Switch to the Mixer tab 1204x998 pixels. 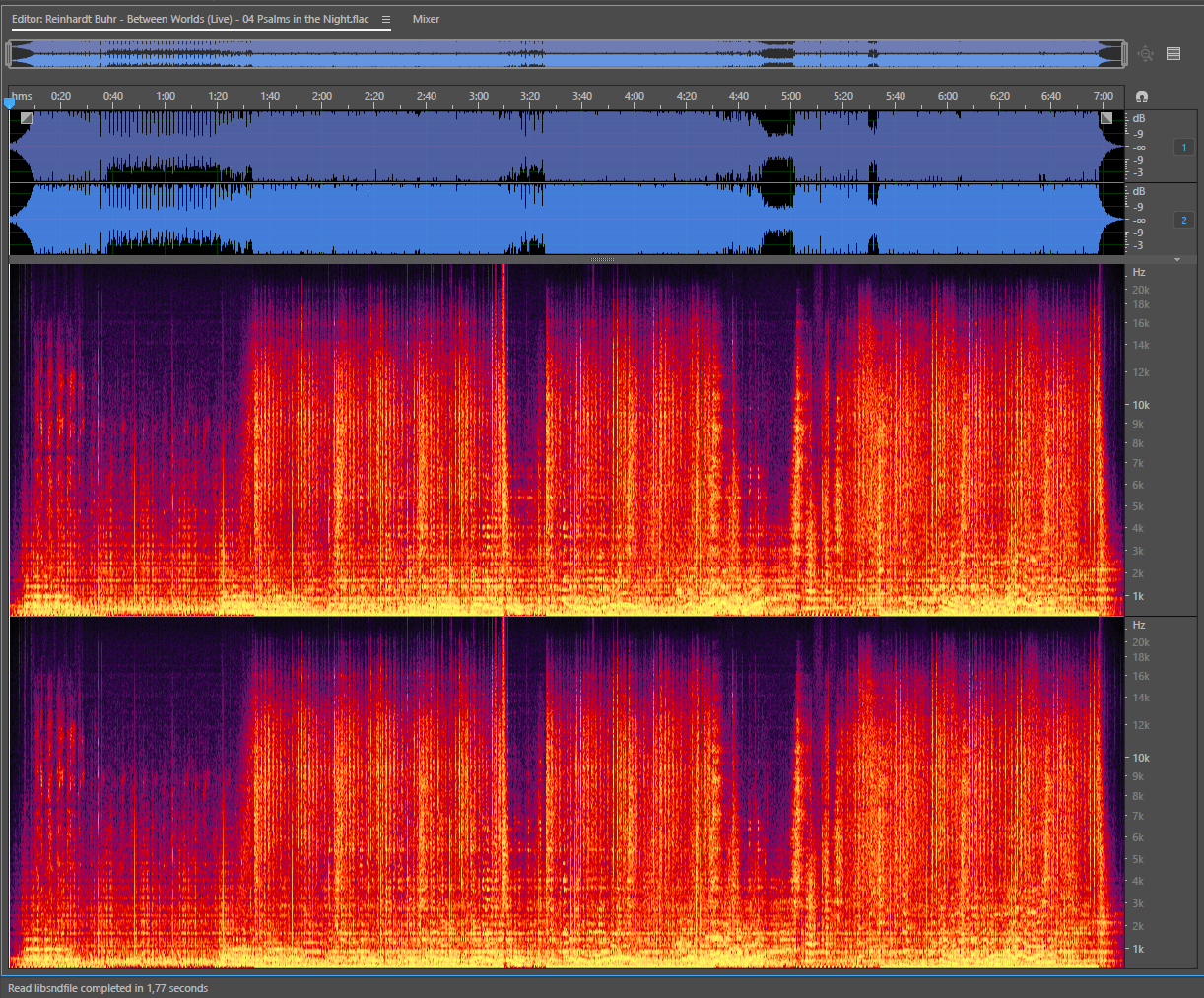click(x=426, y=19)
